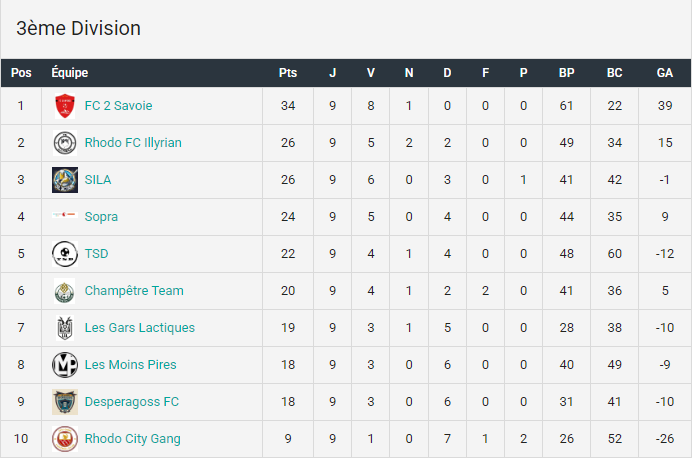Click the Pts column header

tap(288, 73)
